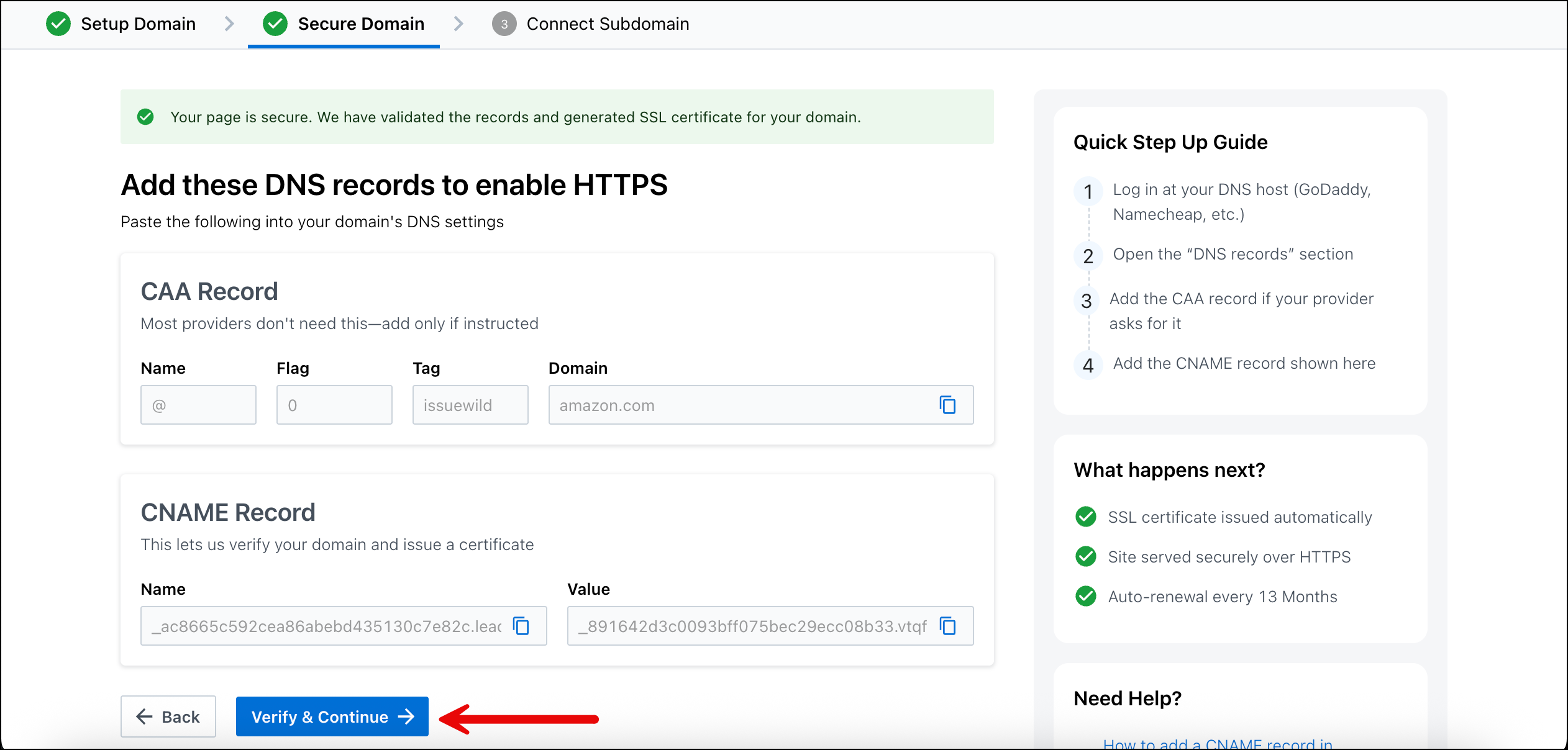Click step 4 circle in Quick Step Up Guide
This screenshot has width=1568, height=750.
[1087, 365]
